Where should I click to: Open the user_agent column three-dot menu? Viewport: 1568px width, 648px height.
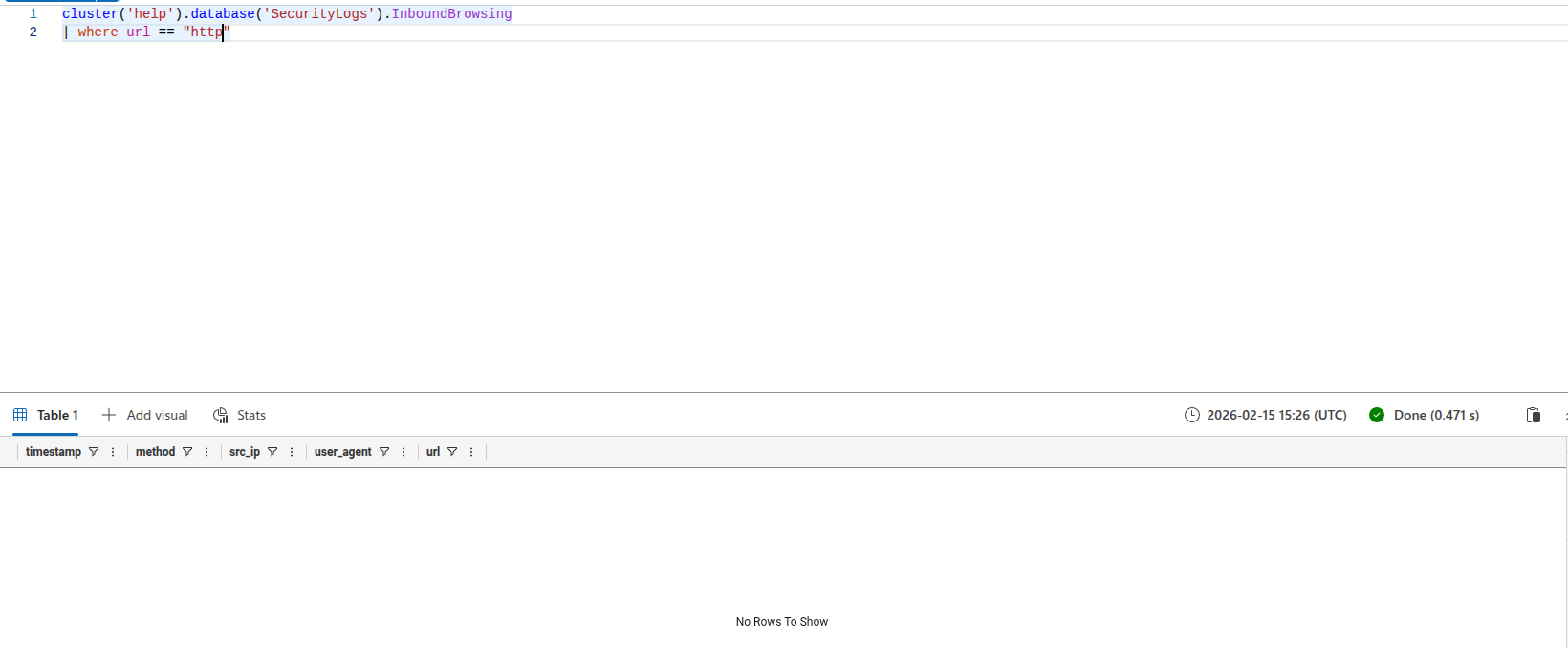point(403,452)
